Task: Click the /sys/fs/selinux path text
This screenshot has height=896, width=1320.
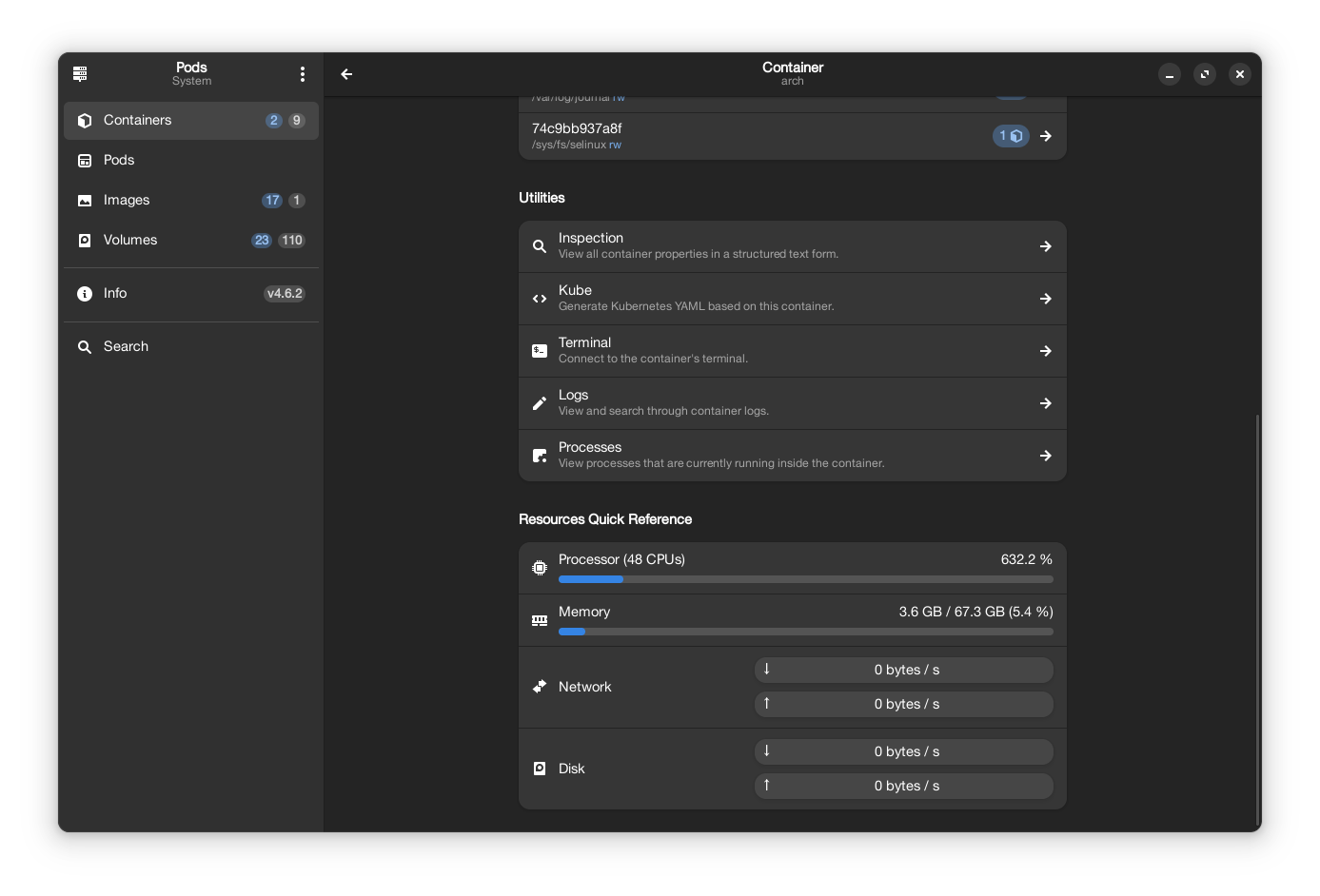Action: pyautogui.click(x=569, y=145)
